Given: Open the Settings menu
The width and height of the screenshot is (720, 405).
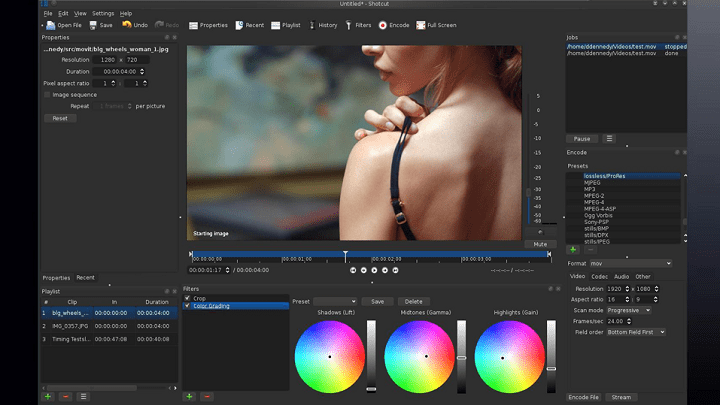Looking at the screenshot, I should (x=103, y=13).
